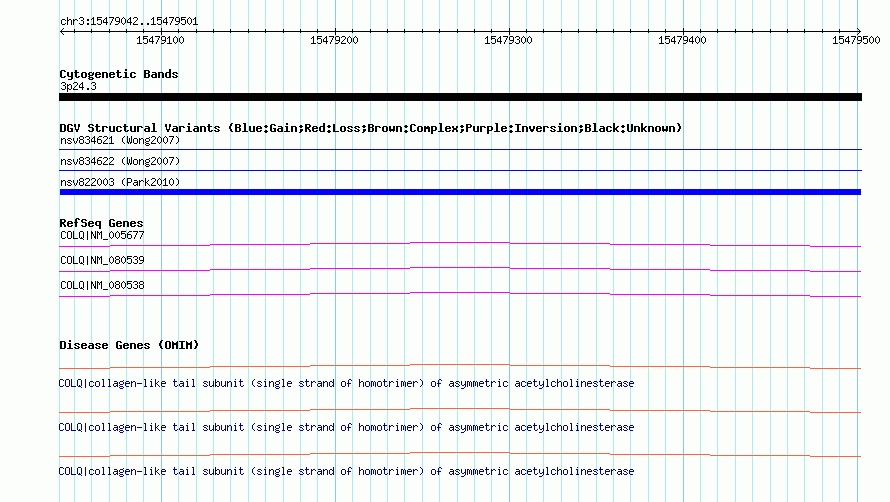The image size is (890, 502).
Task: Click the RefSeq Genes track title
Action: [101, 223]
